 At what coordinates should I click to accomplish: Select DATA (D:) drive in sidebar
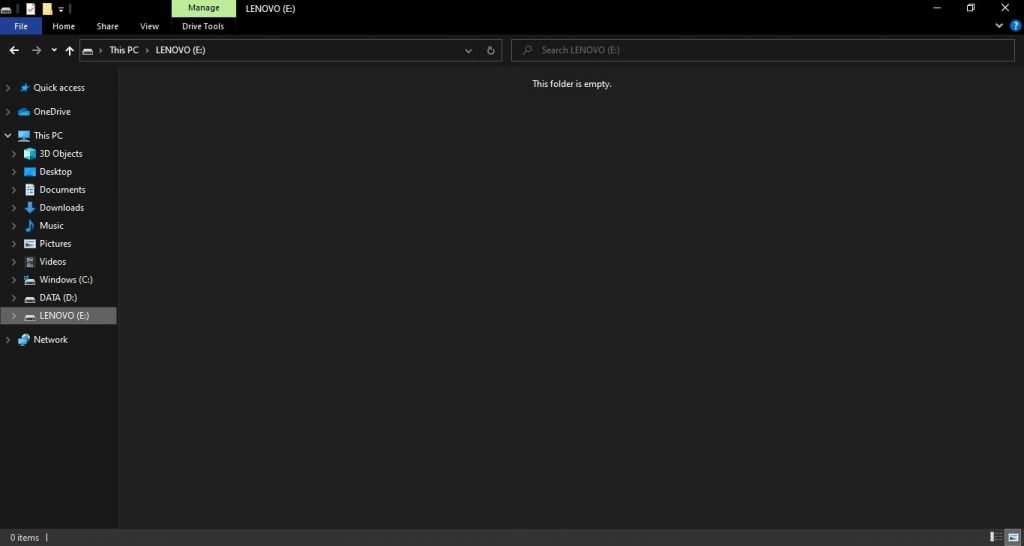click(x=58, y=297)
